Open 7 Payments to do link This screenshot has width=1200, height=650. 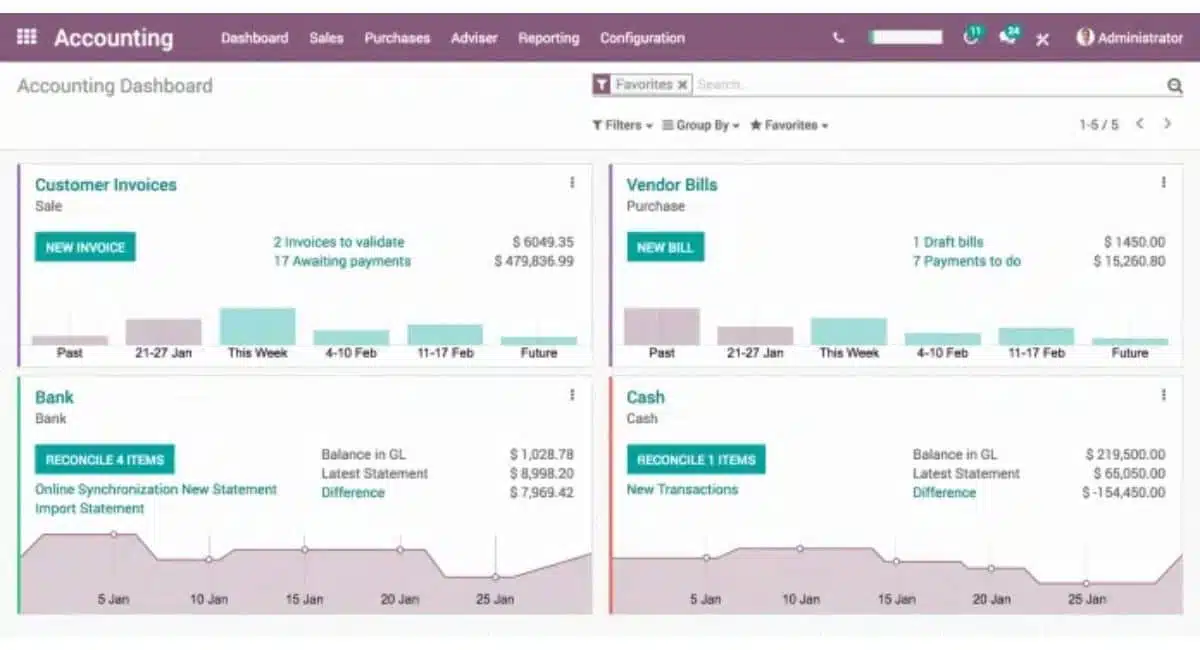pos(967,261)
